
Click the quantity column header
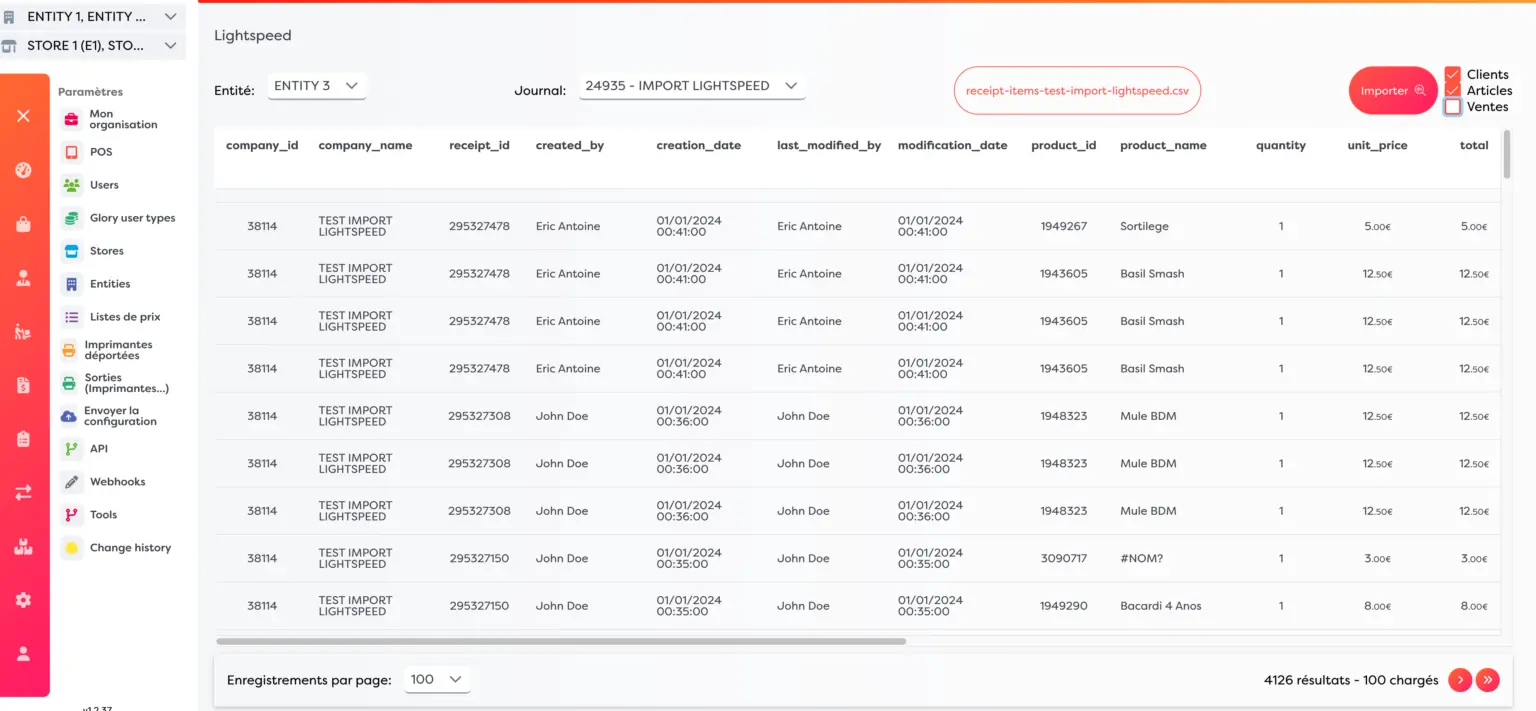coord(1281,146)
